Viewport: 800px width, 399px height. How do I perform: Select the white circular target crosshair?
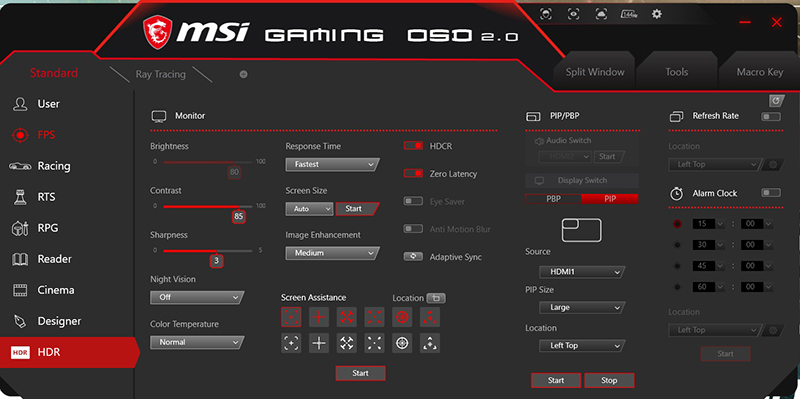point(402,343)
